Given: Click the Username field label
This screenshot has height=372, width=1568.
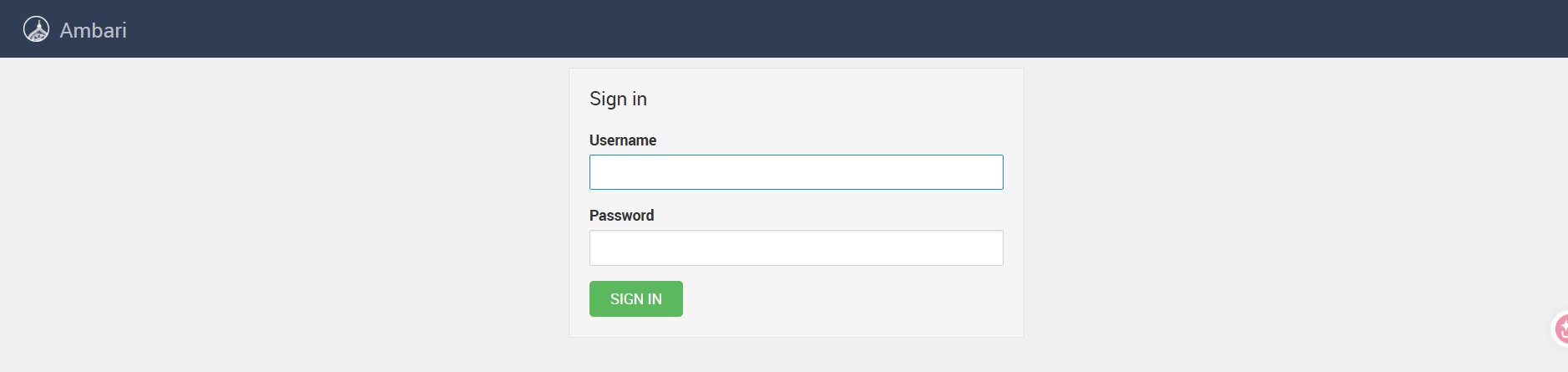Looking at the screenshot, I should click(x=623, y=140).
